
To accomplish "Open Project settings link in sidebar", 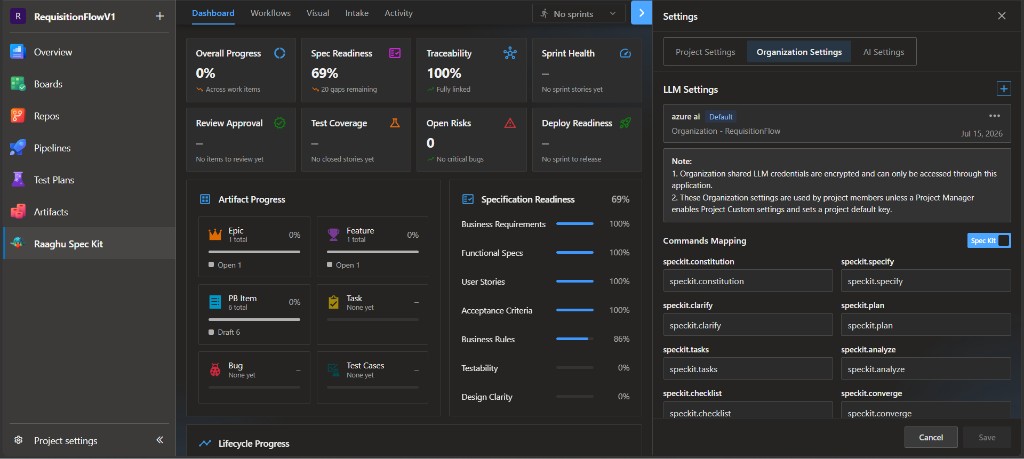I will [x=66, y=441].
